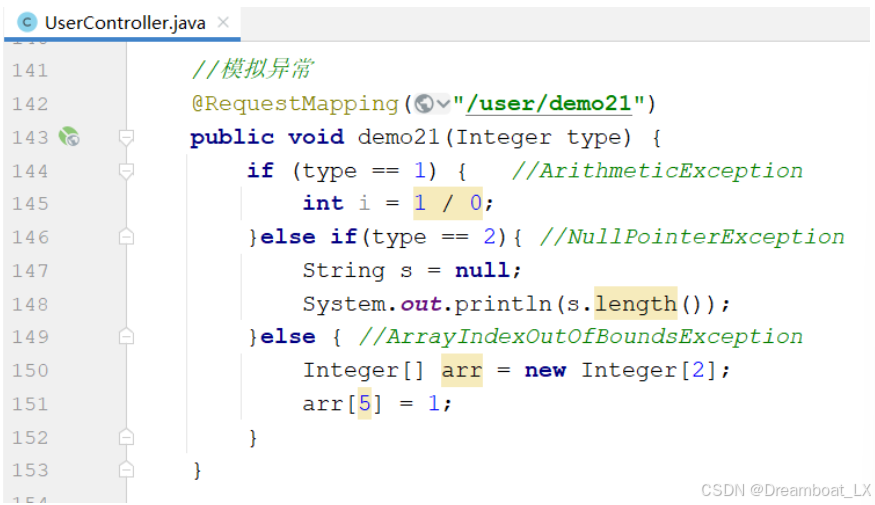The width and height of the screenshot is (875, 505).
Task: Click line number 147 in gutter
Action: click(x=30, y=271)
